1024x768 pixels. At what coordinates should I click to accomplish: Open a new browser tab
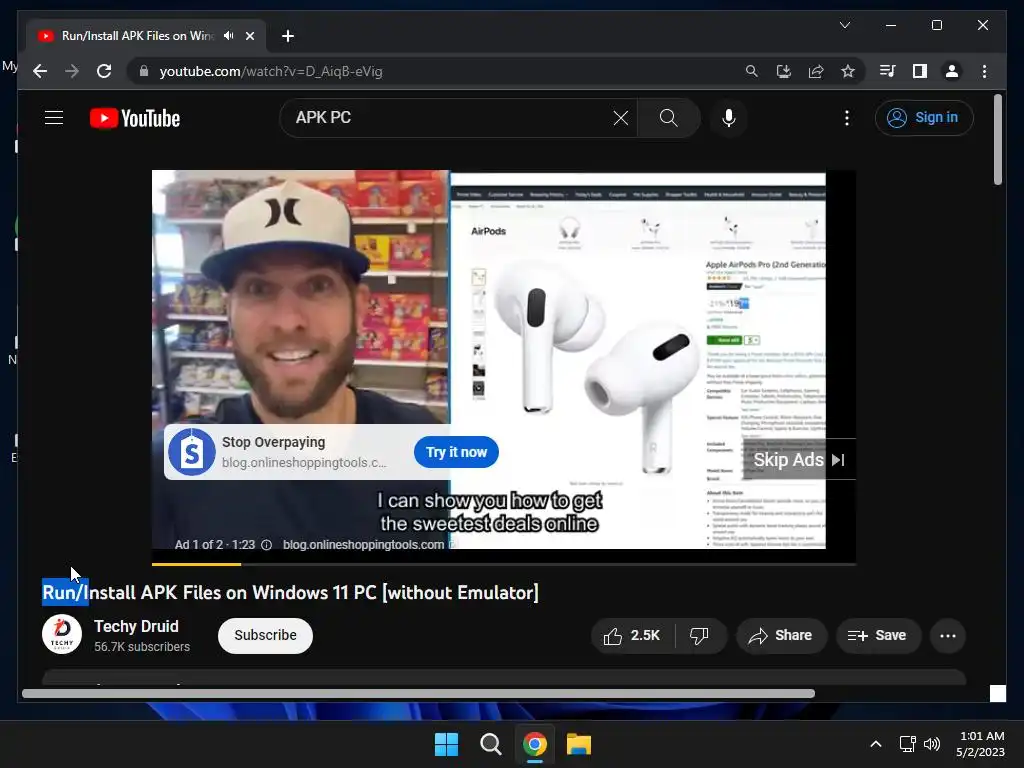[x=287, y=36]
